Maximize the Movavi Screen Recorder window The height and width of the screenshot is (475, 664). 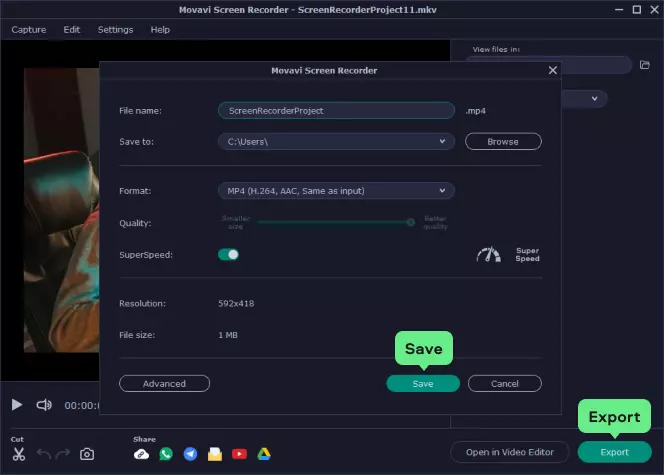636,9
